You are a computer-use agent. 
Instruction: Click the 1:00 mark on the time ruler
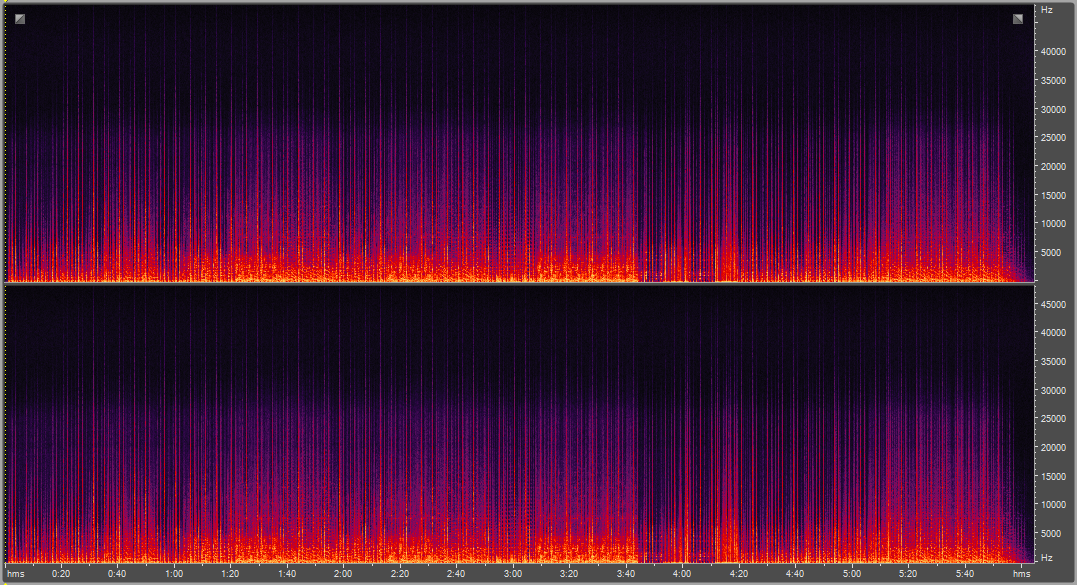174,574
